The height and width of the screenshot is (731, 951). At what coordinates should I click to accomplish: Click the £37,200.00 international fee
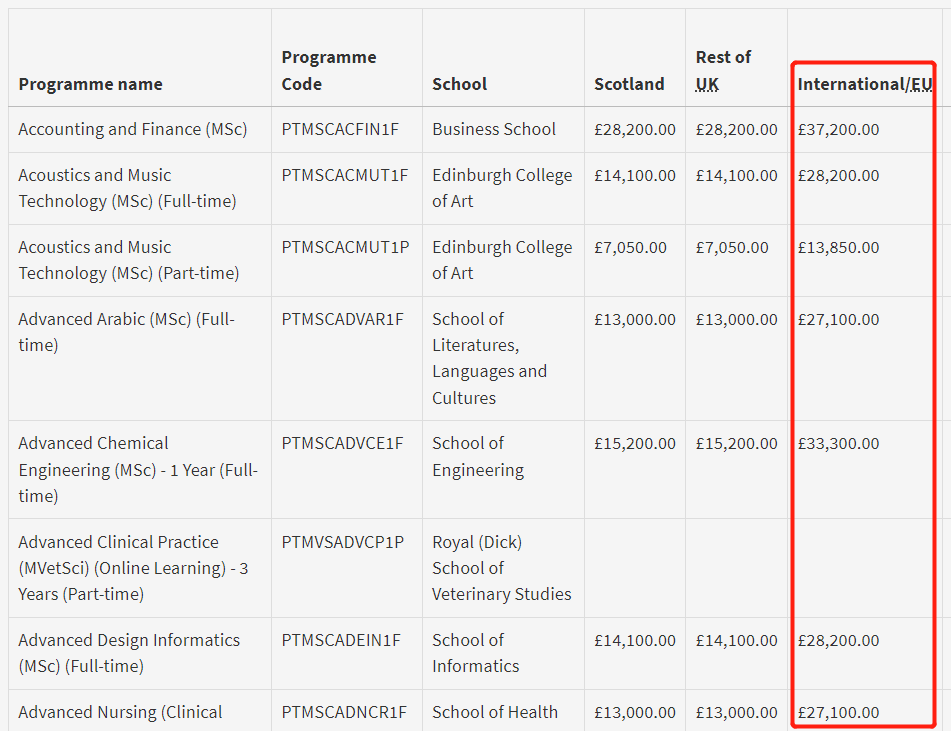click(x=838, y=129)
